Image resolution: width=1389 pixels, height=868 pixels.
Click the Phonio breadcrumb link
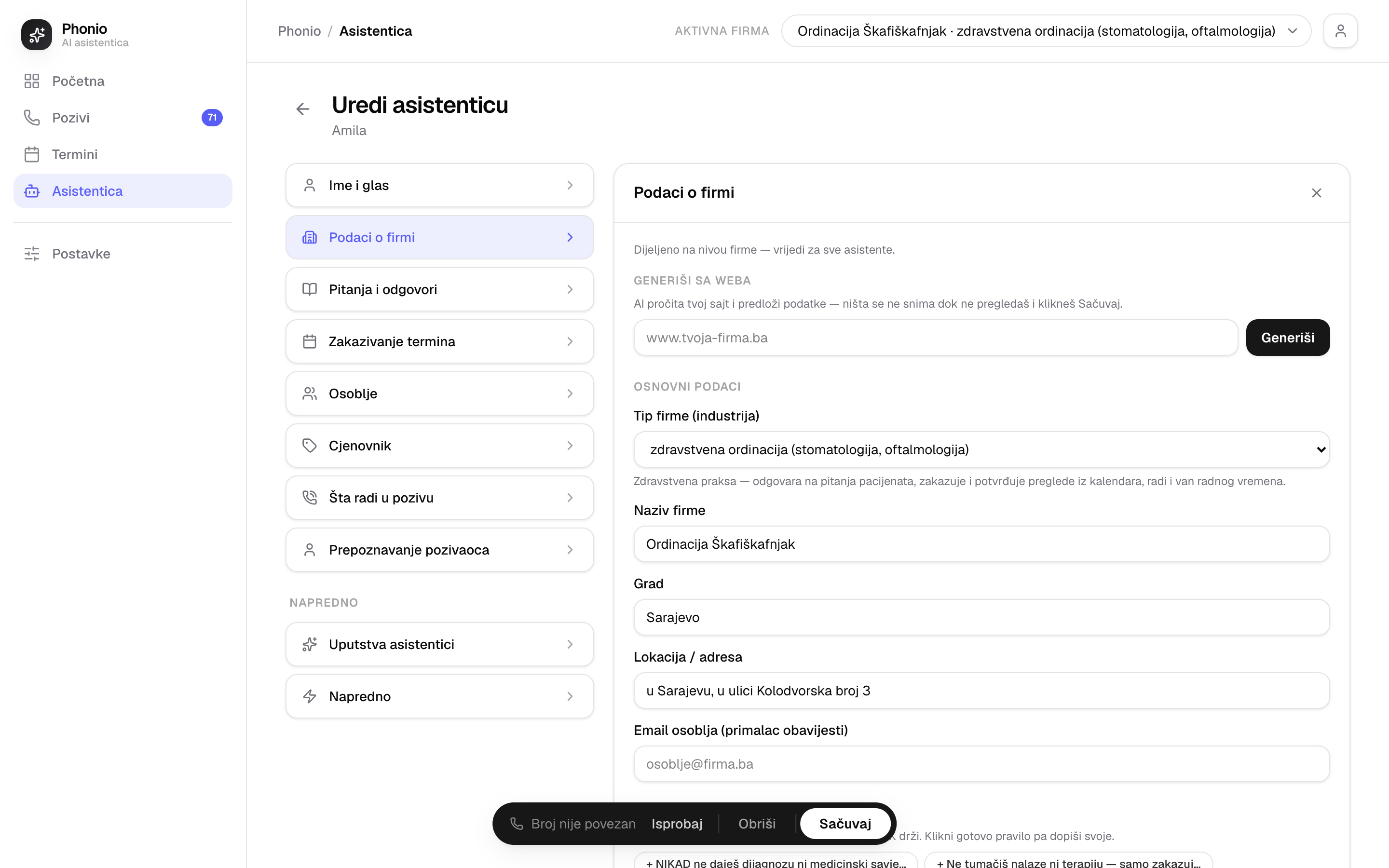coord(299,31)
